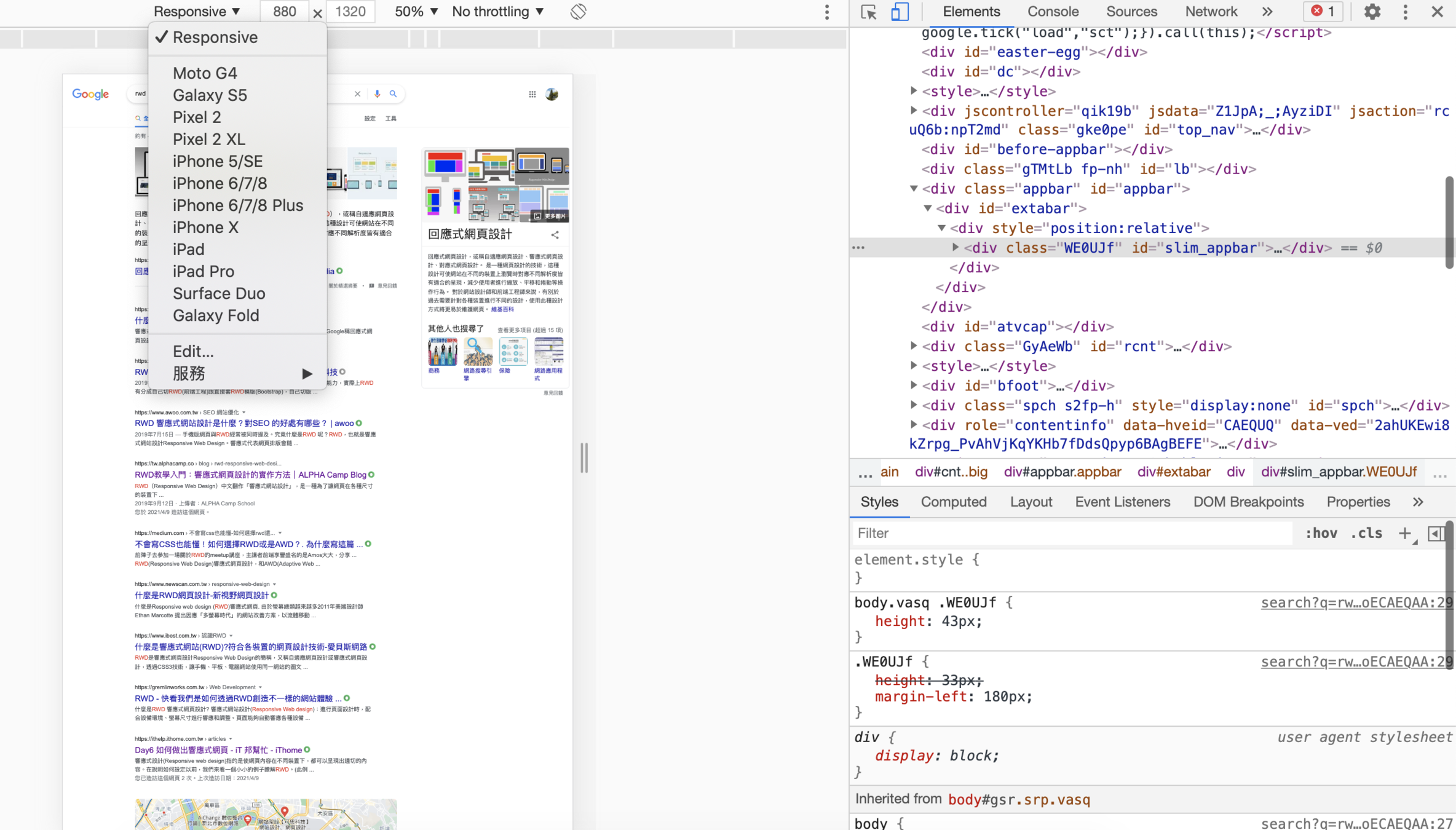Open DevTools three-dot customize menu
Screen dimensions: 1456x830
[x=1405, y=12]
